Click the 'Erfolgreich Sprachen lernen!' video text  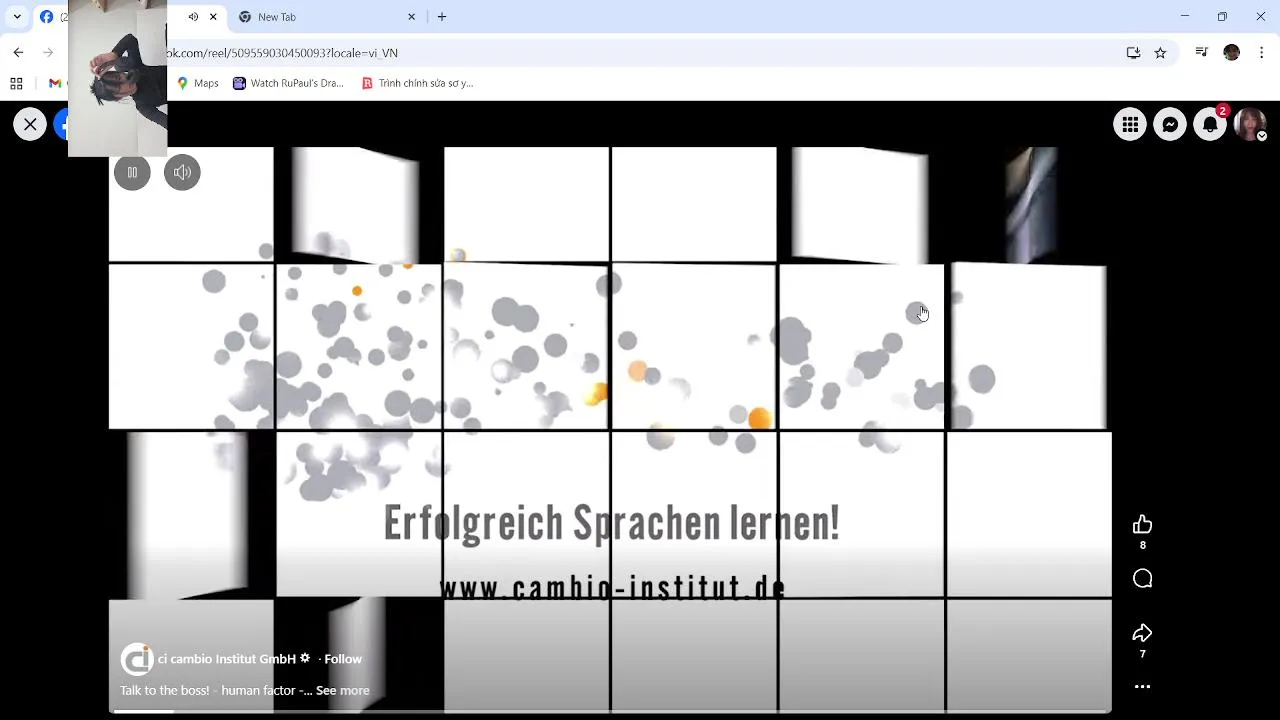611,523
